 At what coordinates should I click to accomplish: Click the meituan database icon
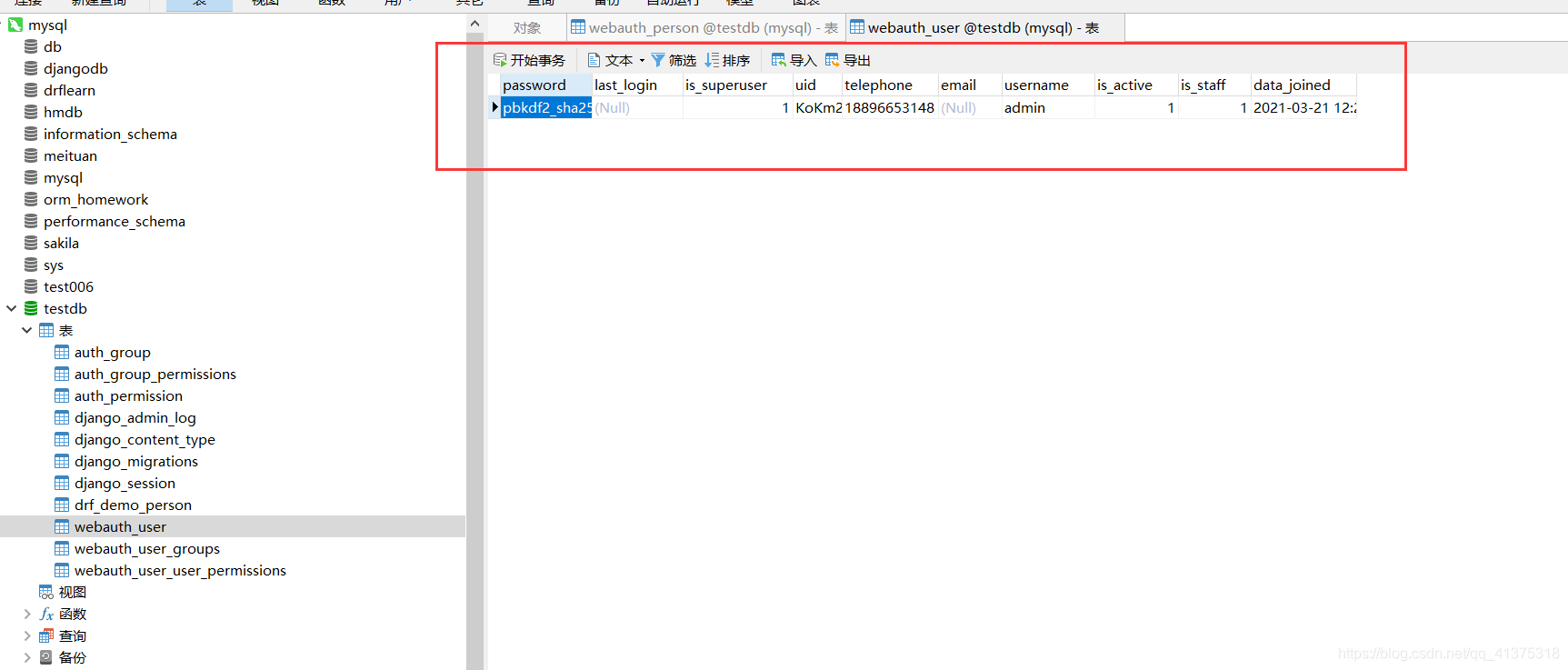pos(31,155)
